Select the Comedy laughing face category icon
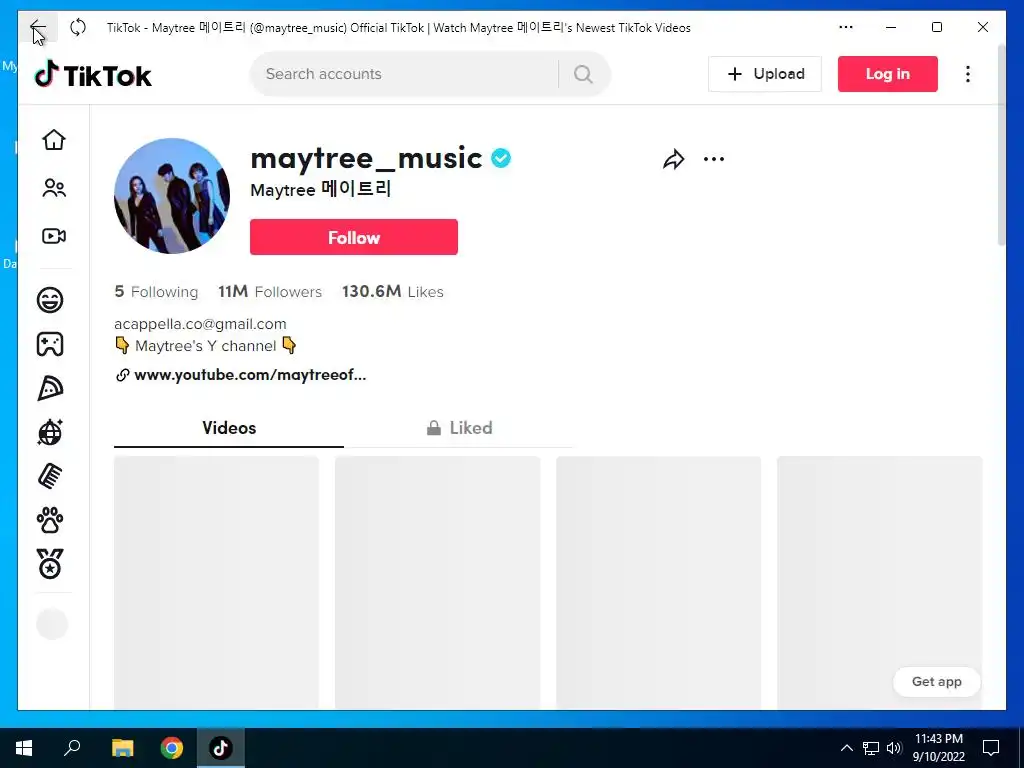1024x768 pixels. coord(50,300)
